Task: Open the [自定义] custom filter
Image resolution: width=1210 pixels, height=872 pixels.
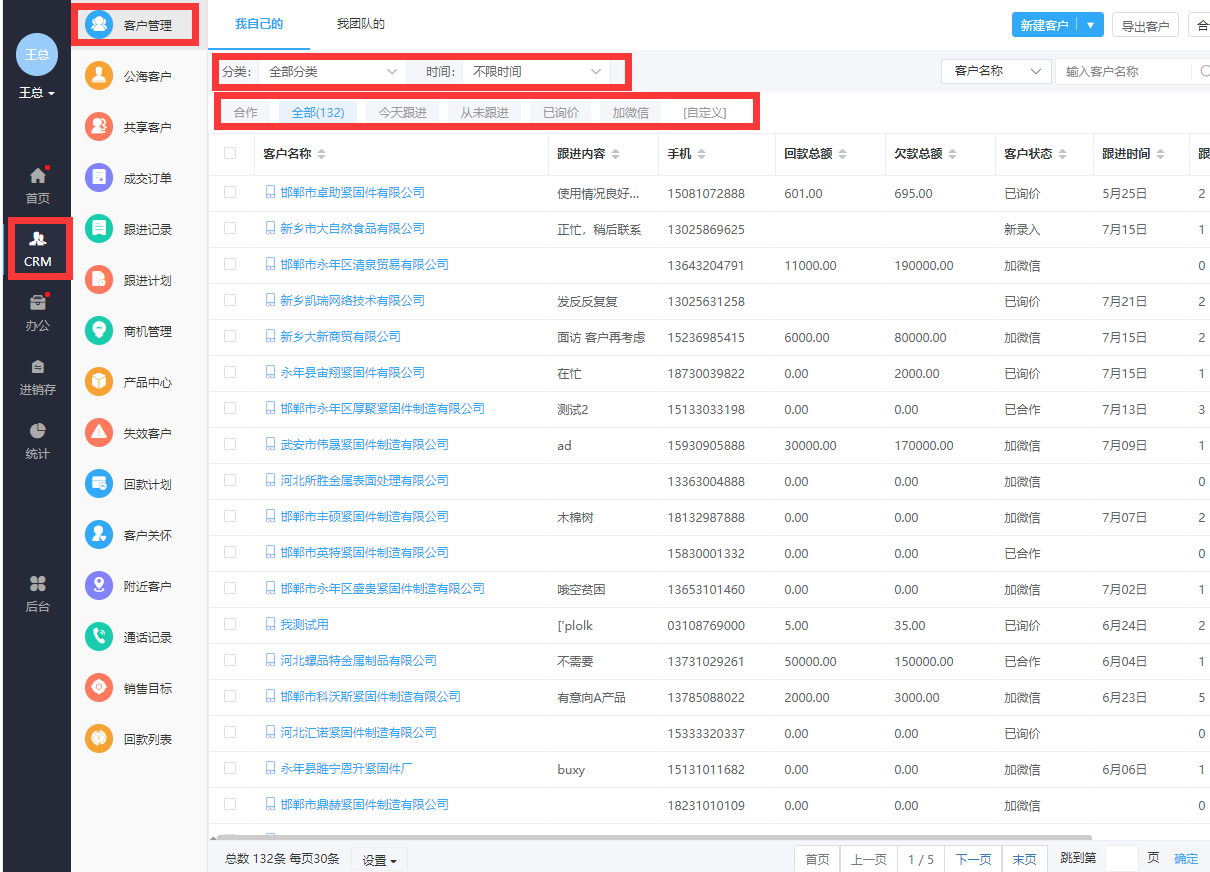Action: [705, 113]
